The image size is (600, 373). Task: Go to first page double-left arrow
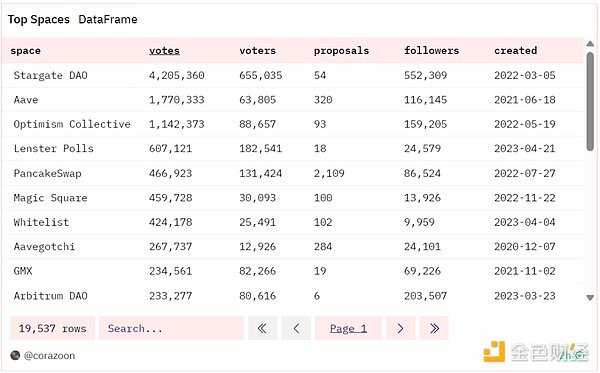262,328
